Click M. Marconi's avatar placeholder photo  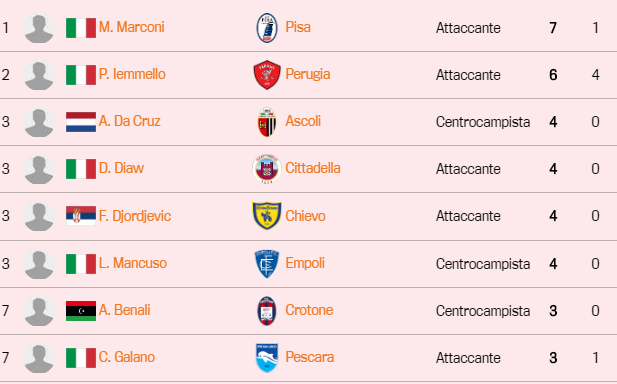39,28
